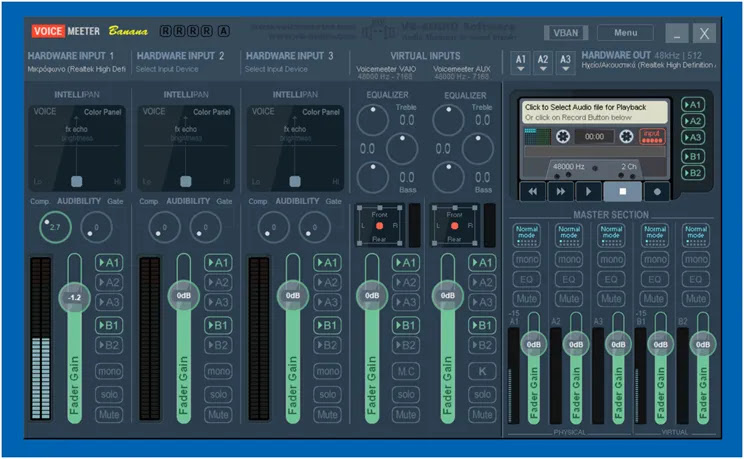Start recording with the record button
The width and height of the screenshot is (744, 459).
(x=657, y=191)
